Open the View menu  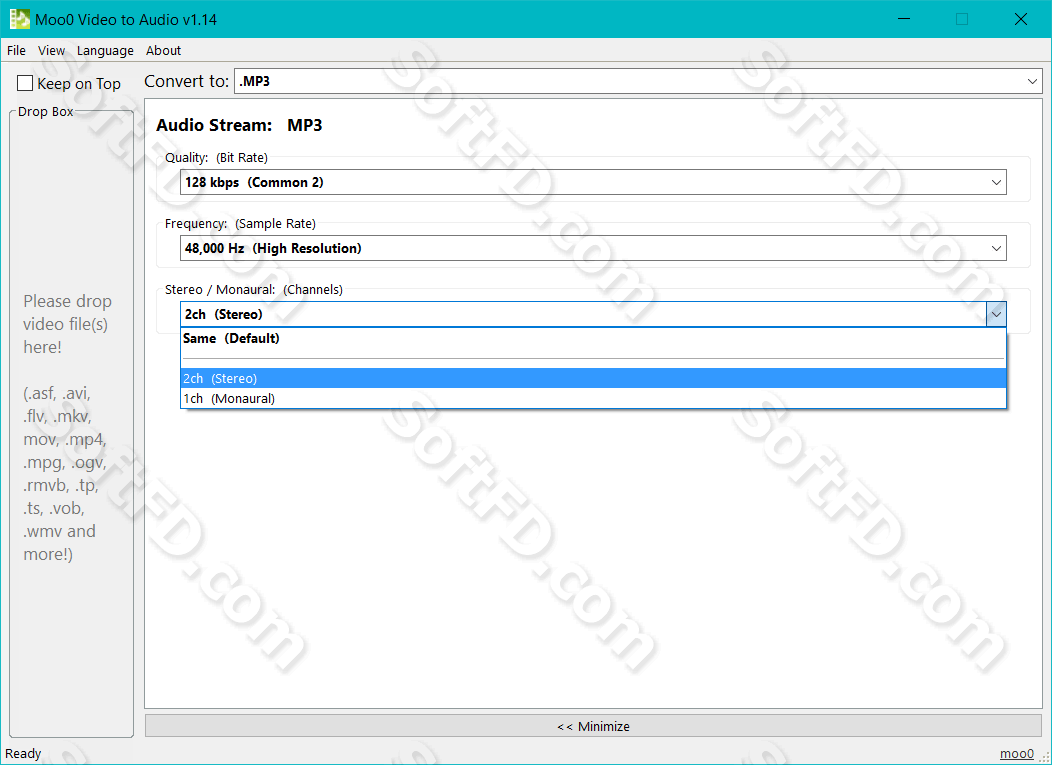[51, 50]
